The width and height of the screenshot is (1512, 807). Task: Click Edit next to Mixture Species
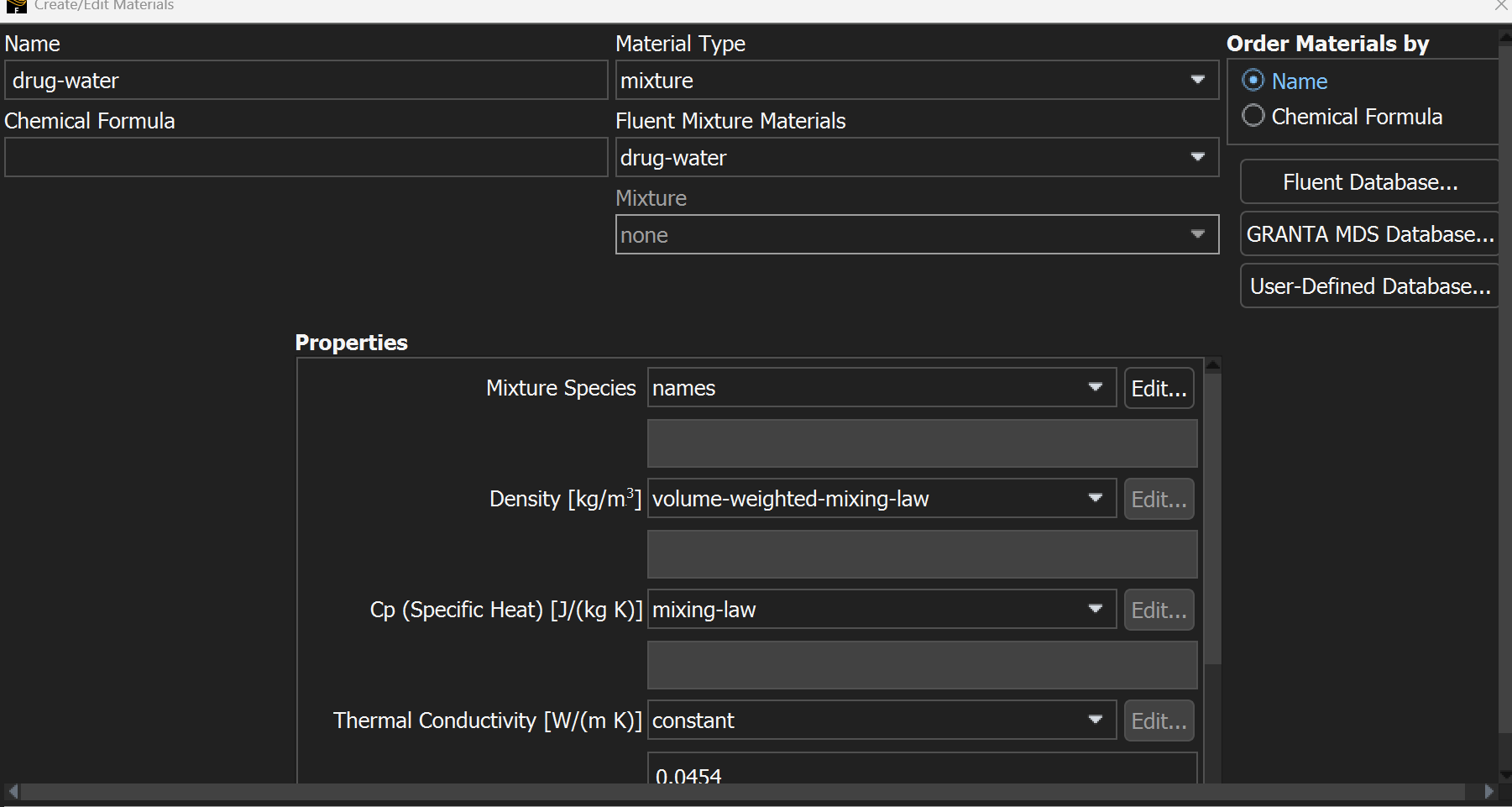click(1159, 389)
